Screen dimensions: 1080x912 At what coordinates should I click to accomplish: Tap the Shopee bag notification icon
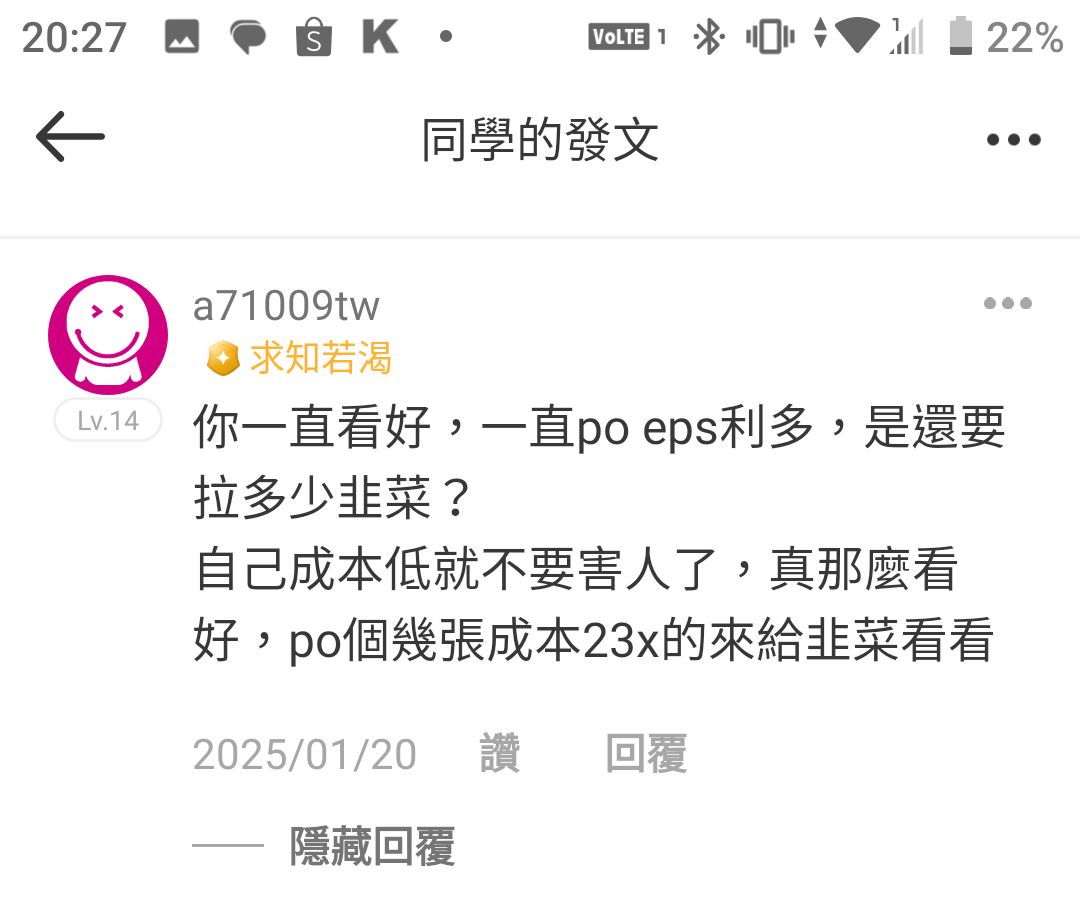point(314,37)
